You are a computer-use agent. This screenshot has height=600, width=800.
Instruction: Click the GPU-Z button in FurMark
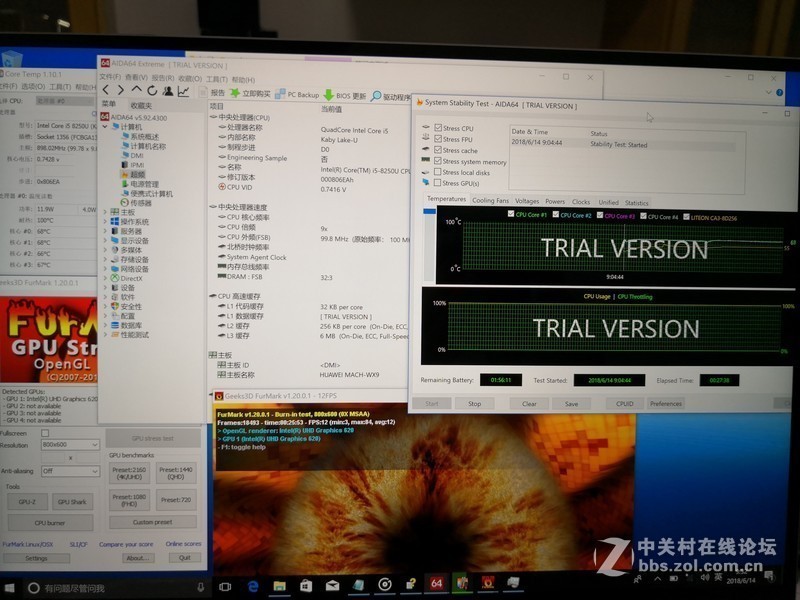click(x=27, y=502)
